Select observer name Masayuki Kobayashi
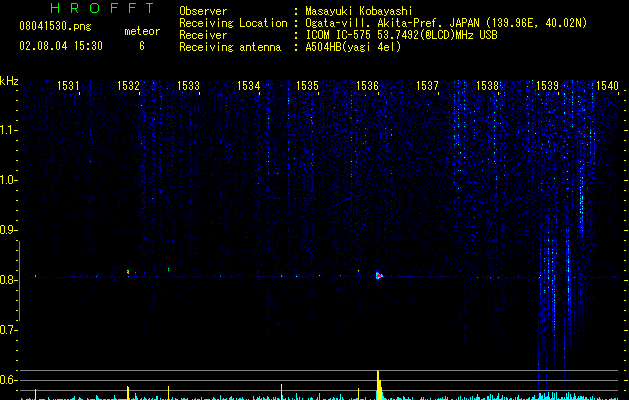This screenshot has width=629, height=400. [359, 11]
